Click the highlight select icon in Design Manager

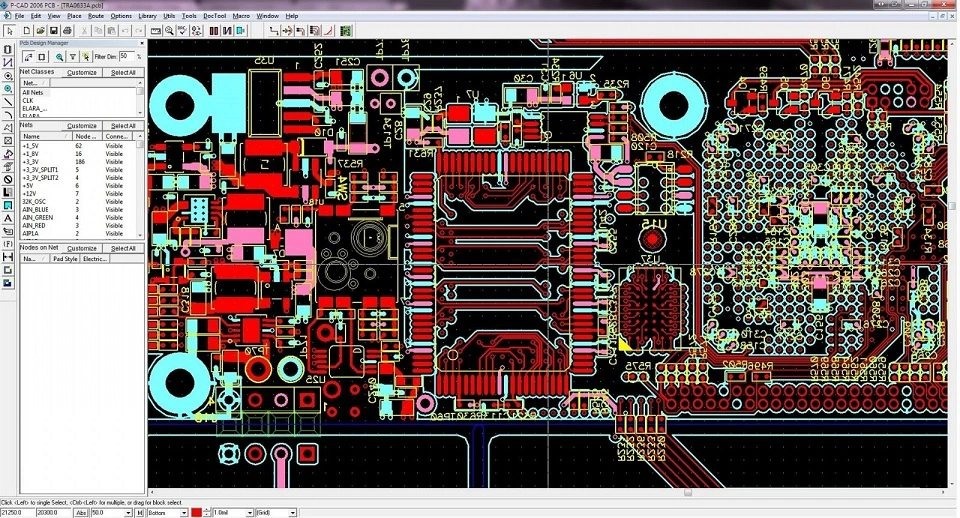86,57
